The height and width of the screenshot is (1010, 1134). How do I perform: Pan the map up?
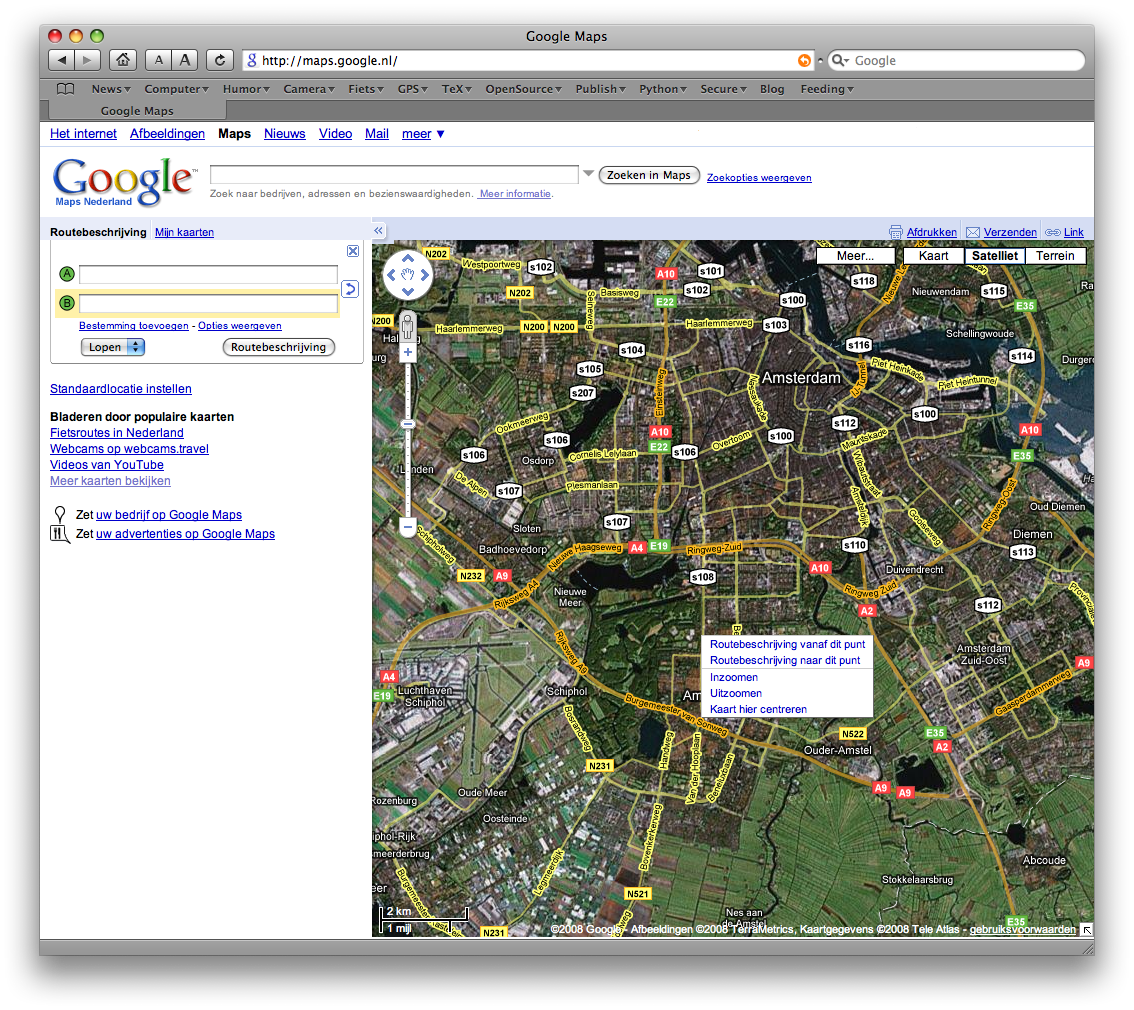coord(408,258)
